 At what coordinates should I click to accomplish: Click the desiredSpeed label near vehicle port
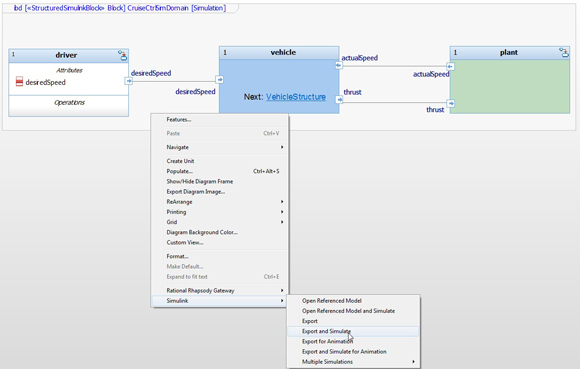pyautogui.click(x=195, y=91)
